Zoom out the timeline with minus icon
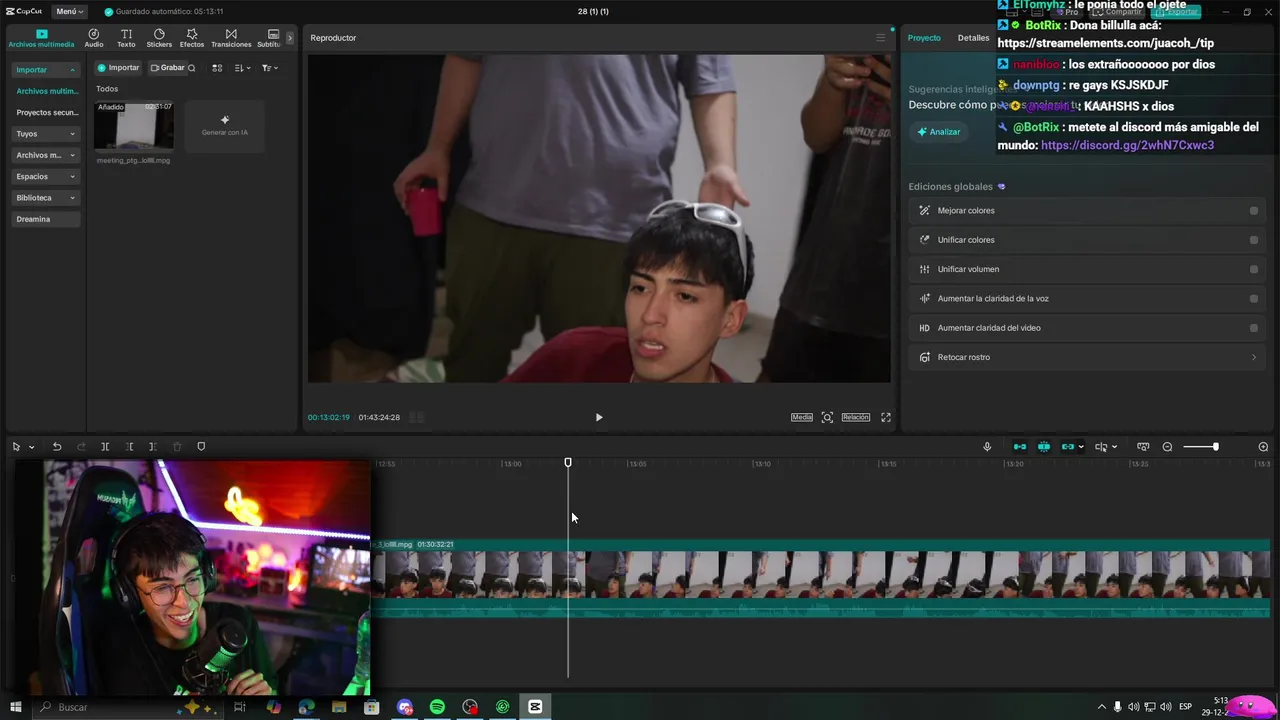 tap(1167, 447)
